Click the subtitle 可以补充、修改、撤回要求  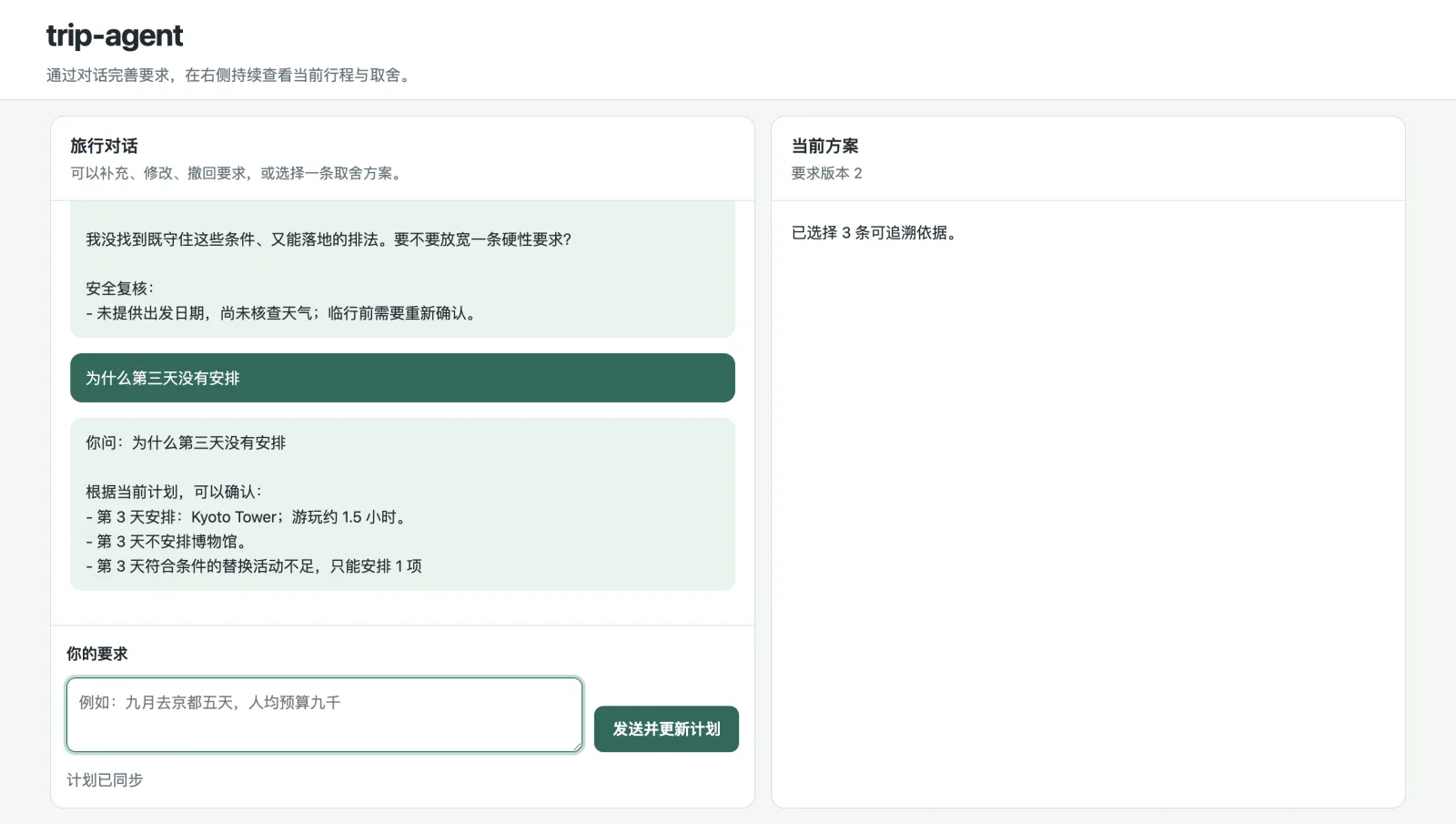pos(236,173)
